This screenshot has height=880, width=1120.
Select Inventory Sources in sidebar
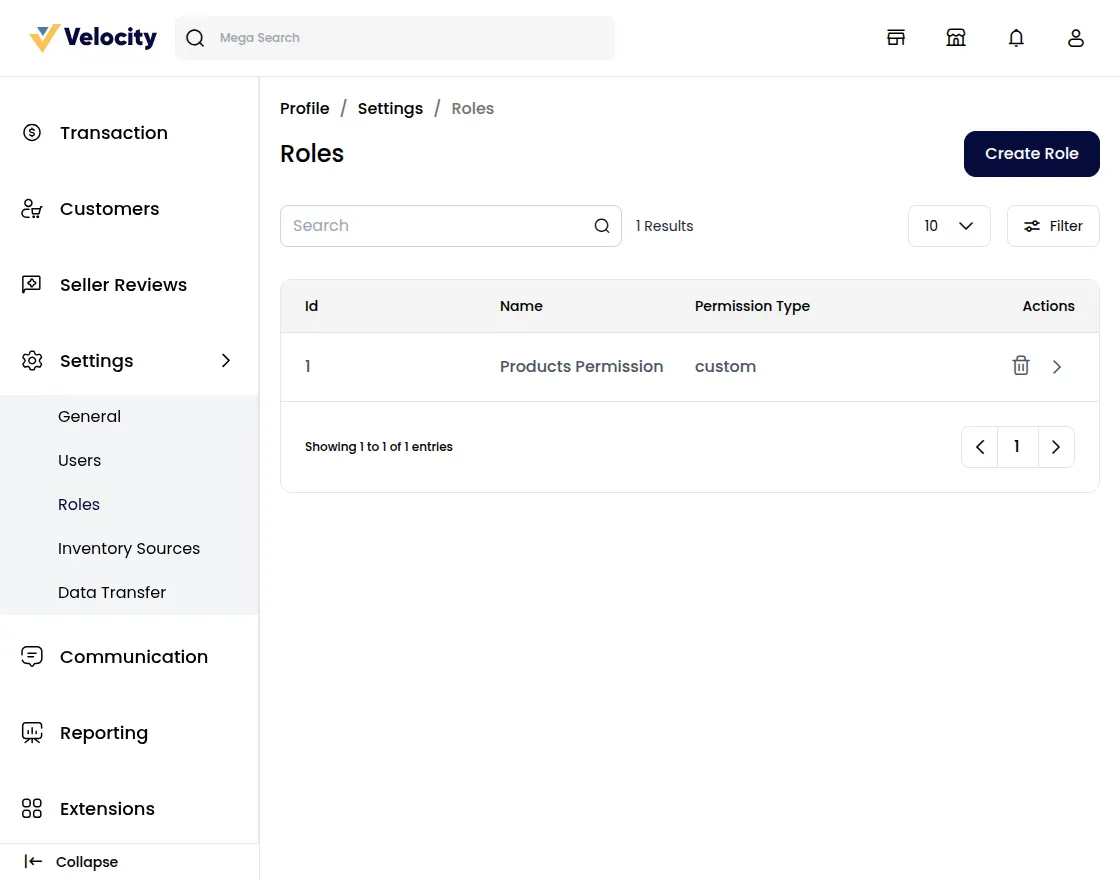(129, 549)
